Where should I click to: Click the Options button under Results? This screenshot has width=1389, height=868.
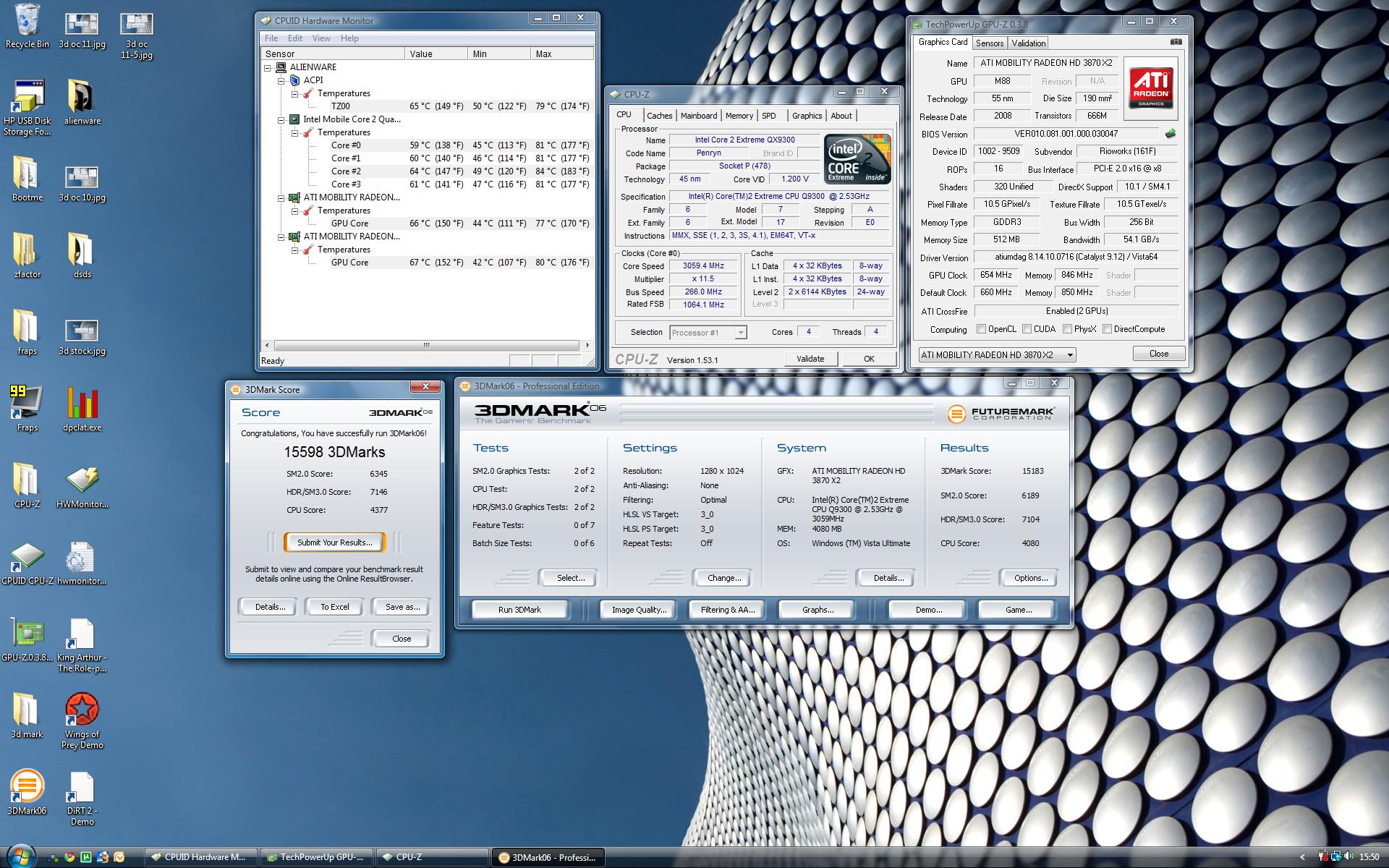tap(1030, 578)
